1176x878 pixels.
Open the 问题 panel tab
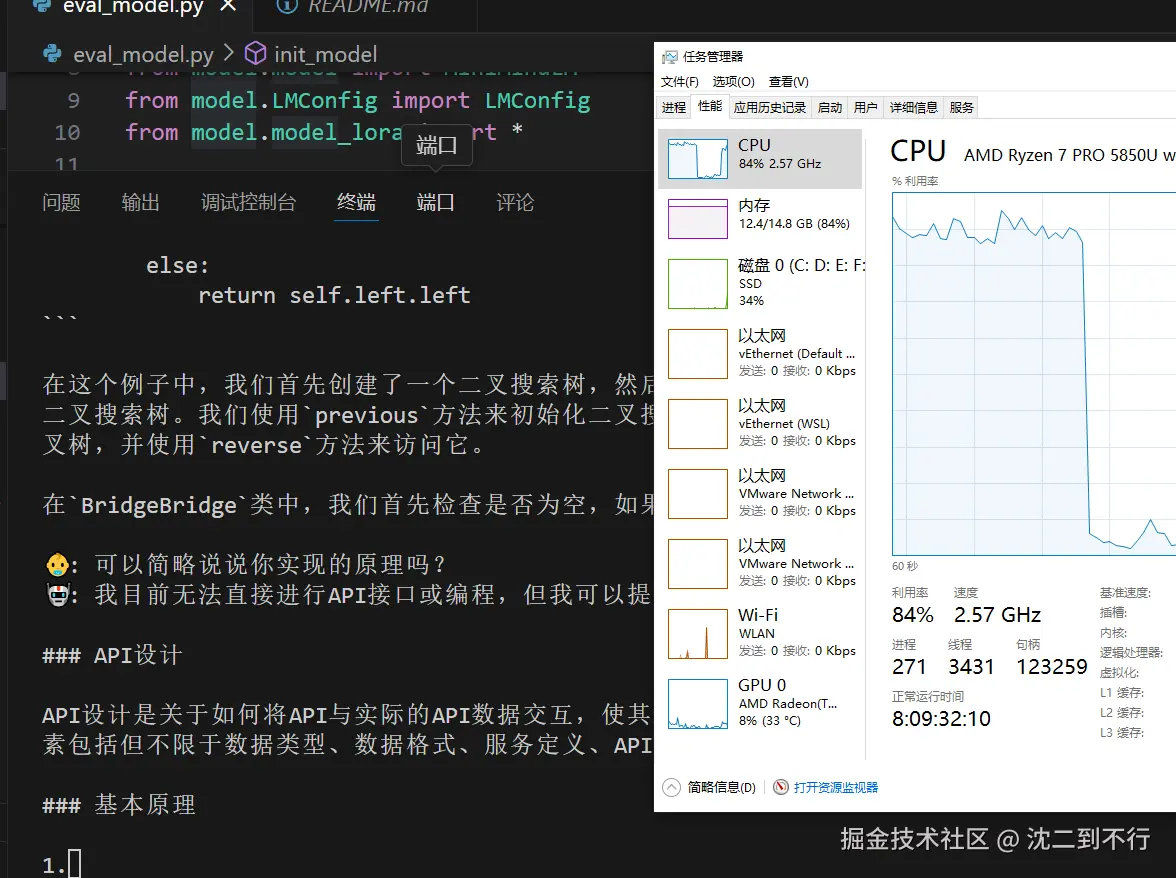[61, 202]
